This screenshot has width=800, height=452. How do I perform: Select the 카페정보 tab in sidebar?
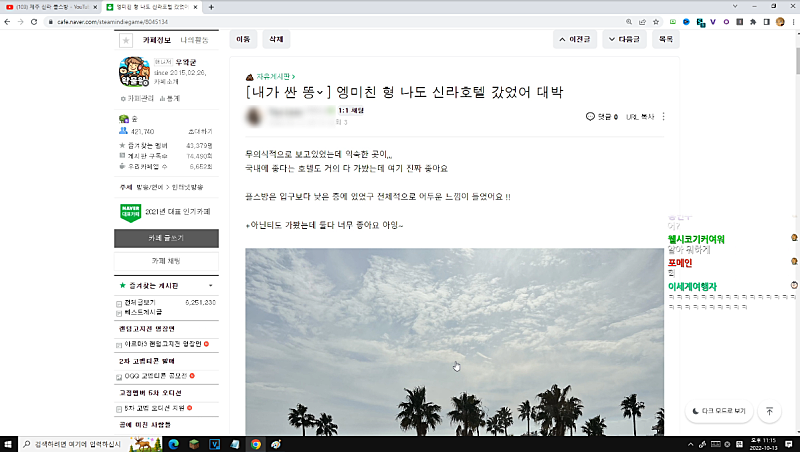tap(157, 40)
